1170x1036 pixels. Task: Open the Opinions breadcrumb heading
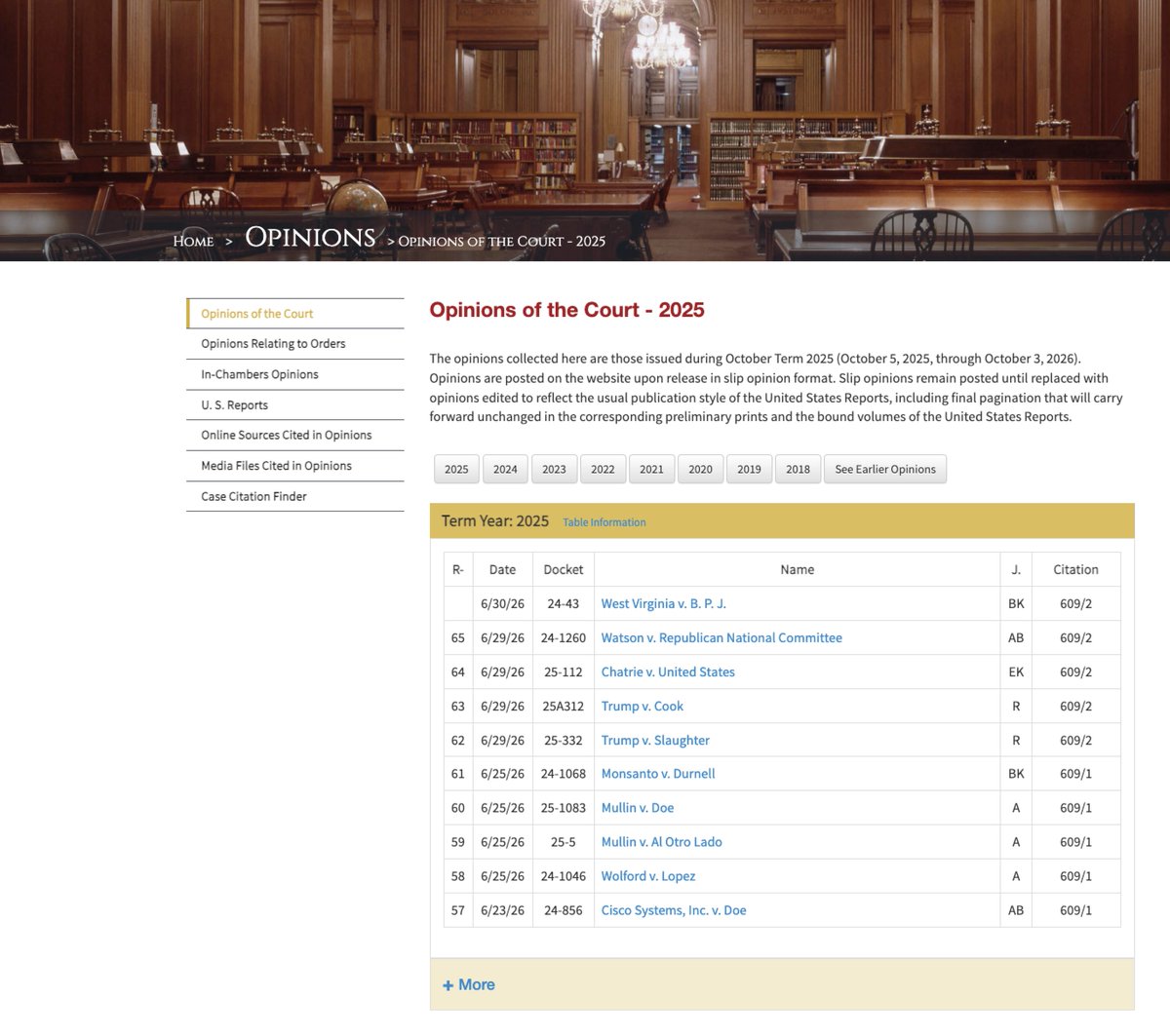[310, 238]
